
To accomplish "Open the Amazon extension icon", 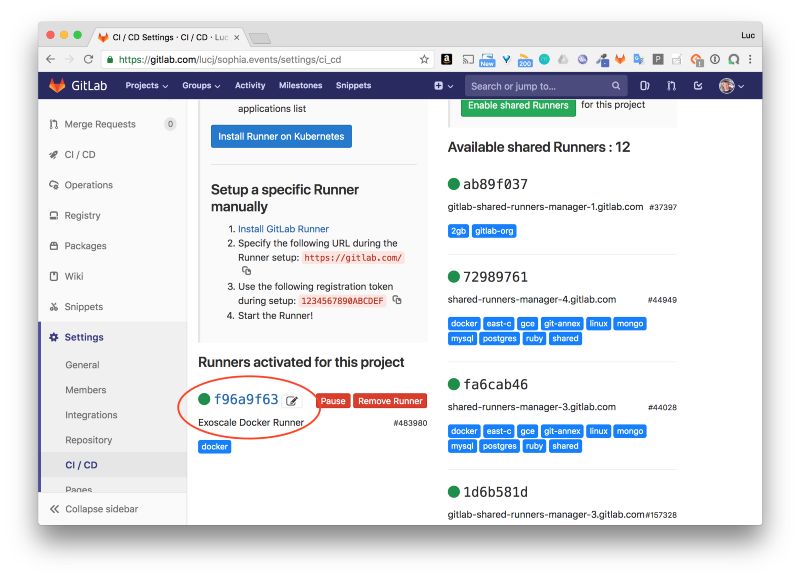I will (x=446, y=59).
